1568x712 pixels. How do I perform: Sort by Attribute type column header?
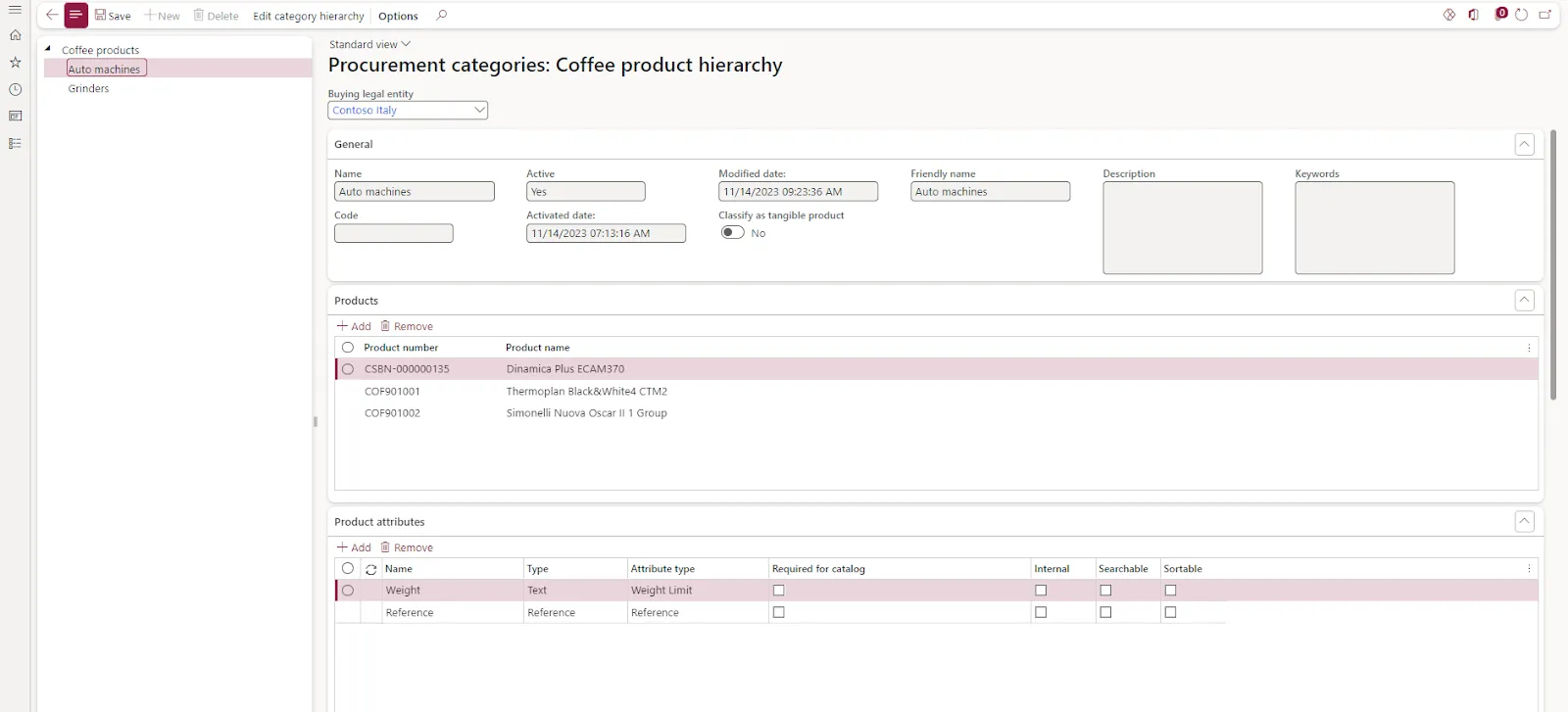662,569
